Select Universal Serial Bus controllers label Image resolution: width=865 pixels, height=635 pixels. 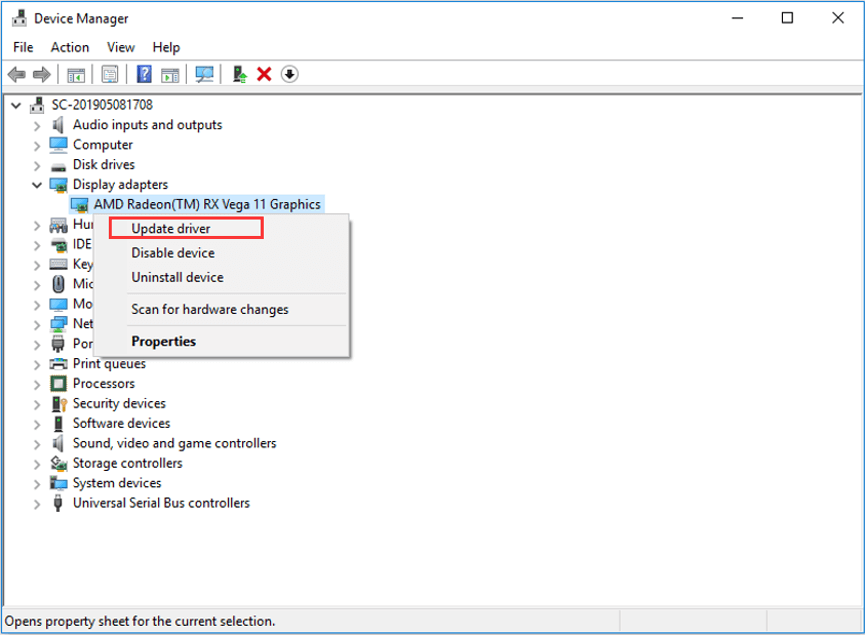coord(161,503)
